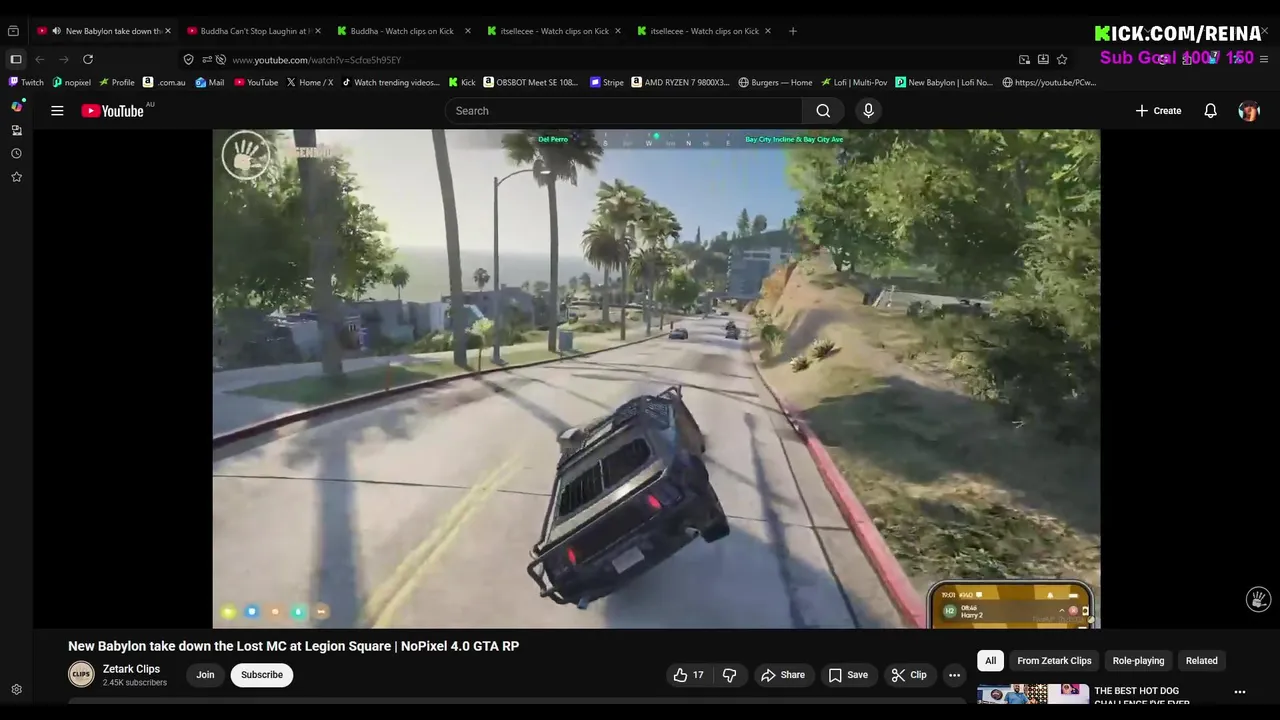Click the shield site security icon
Screen dimensions: 1280x720
coord(189,60)
